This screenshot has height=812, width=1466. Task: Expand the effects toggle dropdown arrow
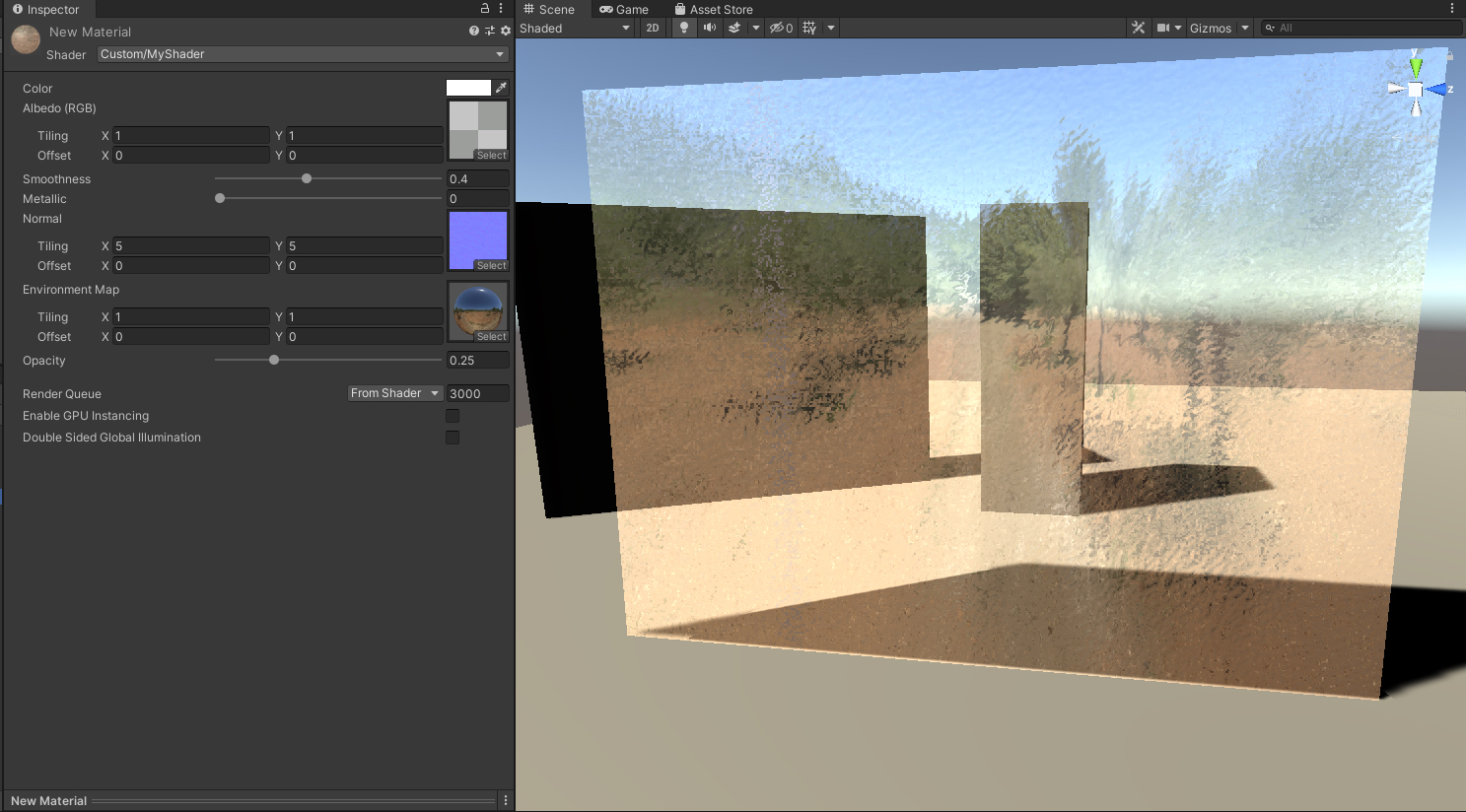coord(756,28)
